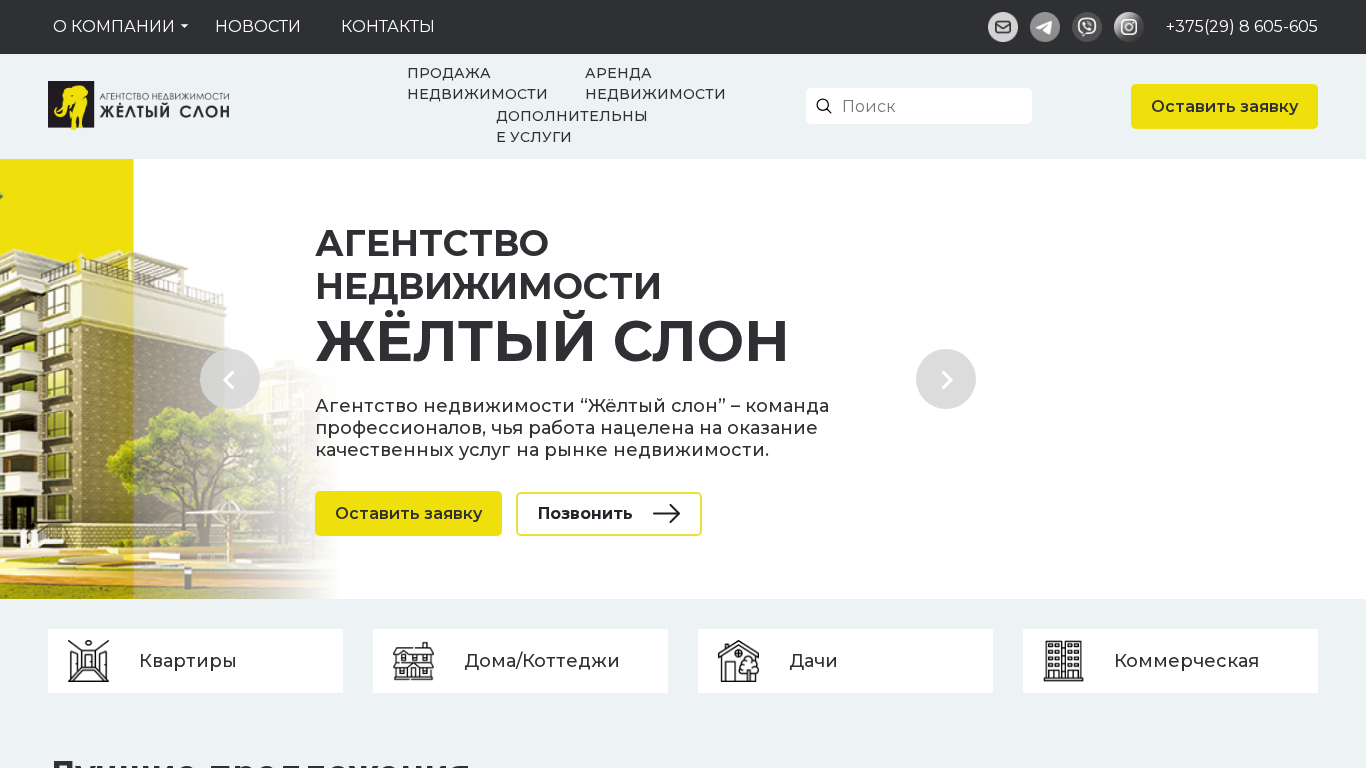Viewport: 1366px width, 768px height.
Task: Click the Поиск search field
Action: 919,106
